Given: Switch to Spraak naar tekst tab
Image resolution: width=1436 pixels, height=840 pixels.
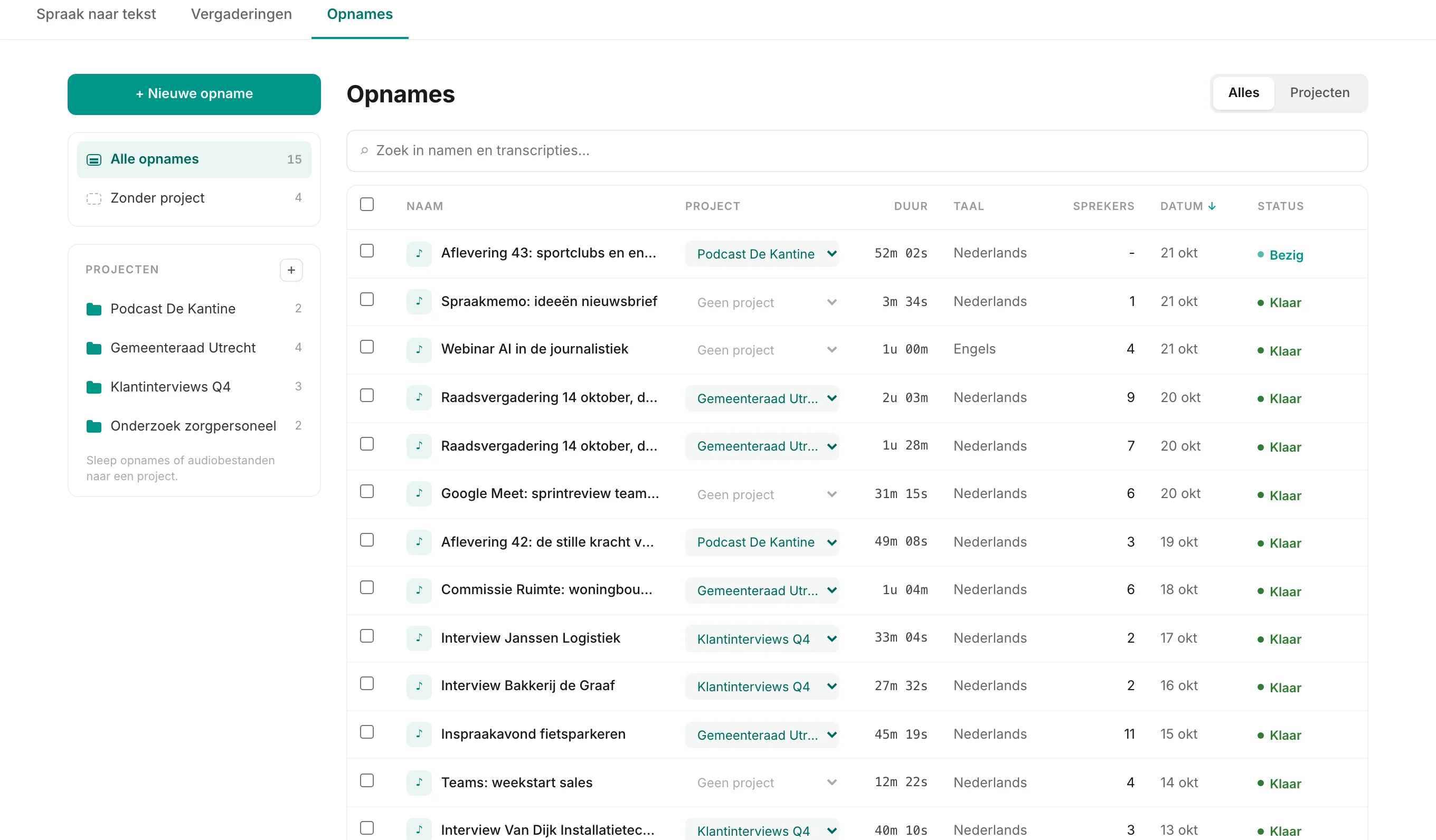Looking at the screenshot, I should coord(96,14).
